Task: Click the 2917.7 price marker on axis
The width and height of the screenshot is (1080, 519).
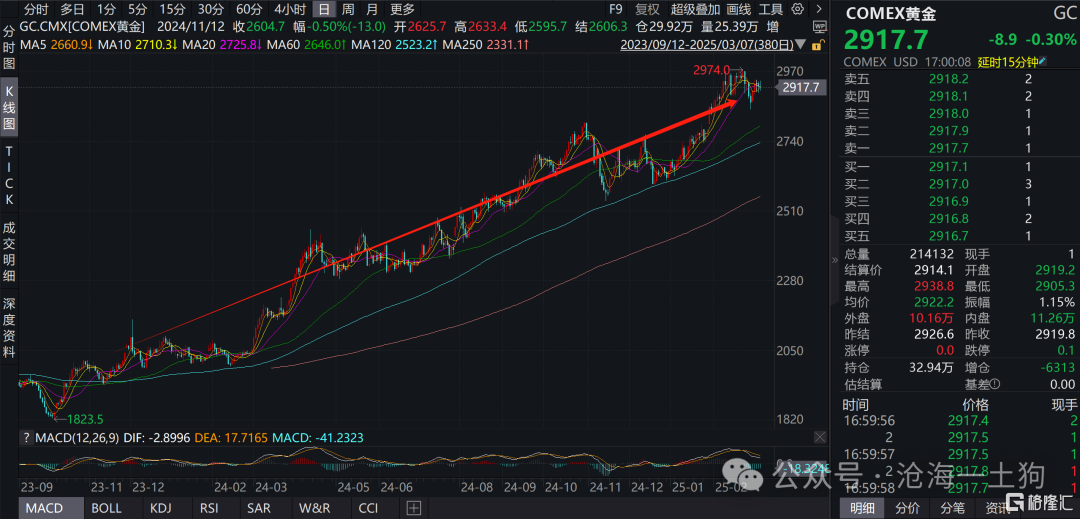Action: (x=801, y=87)
